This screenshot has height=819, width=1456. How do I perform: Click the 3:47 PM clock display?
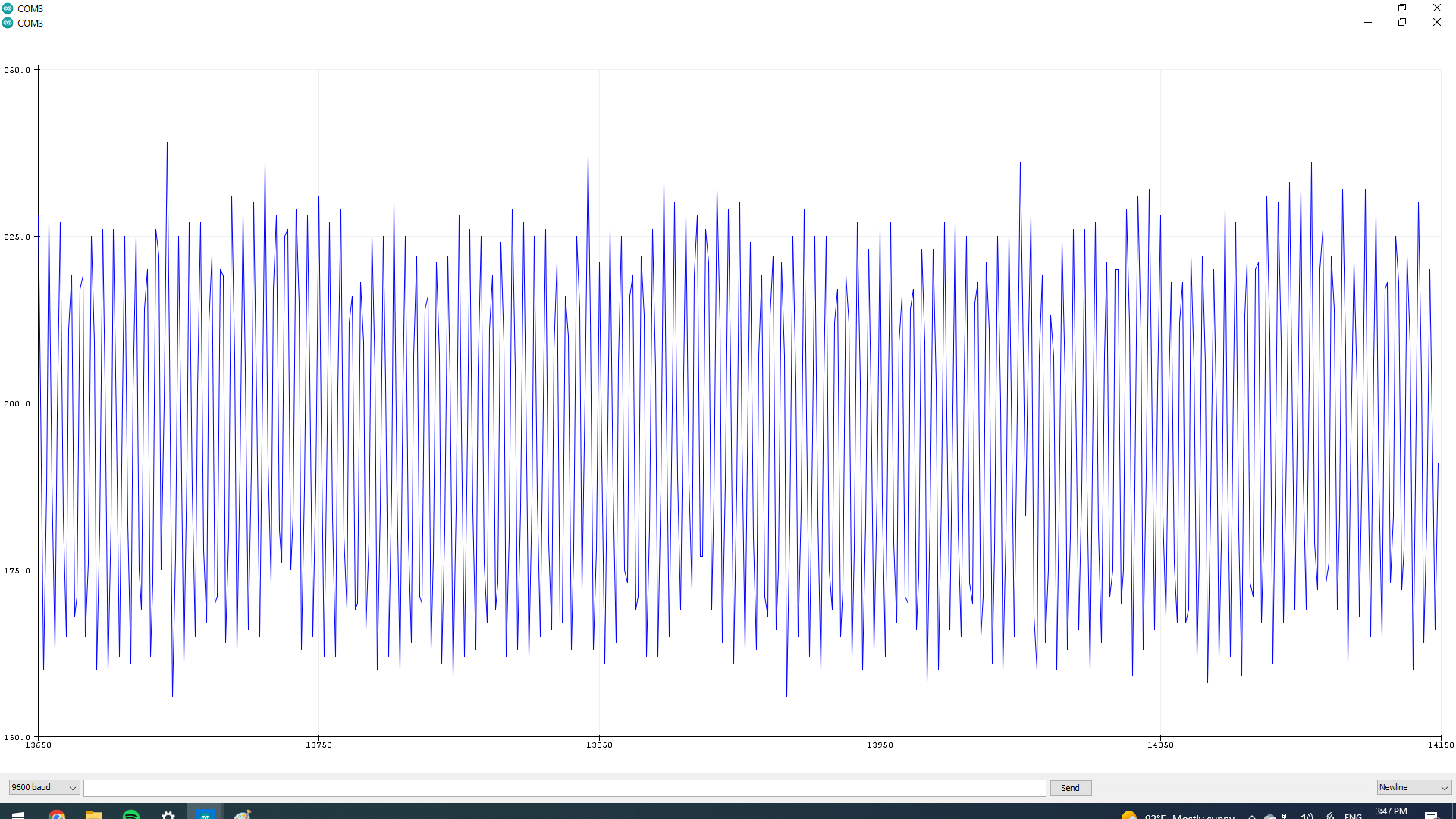point(1390,811)
